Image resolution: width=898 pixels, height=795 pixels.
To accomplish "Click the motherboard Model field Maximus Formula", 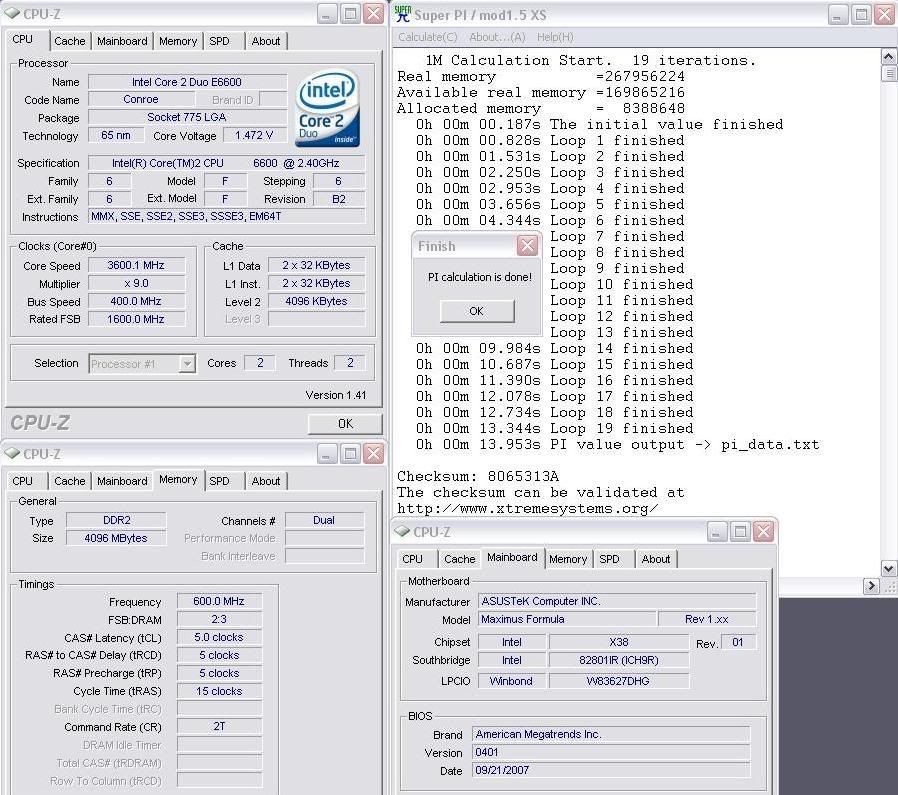I will [567, 619].
